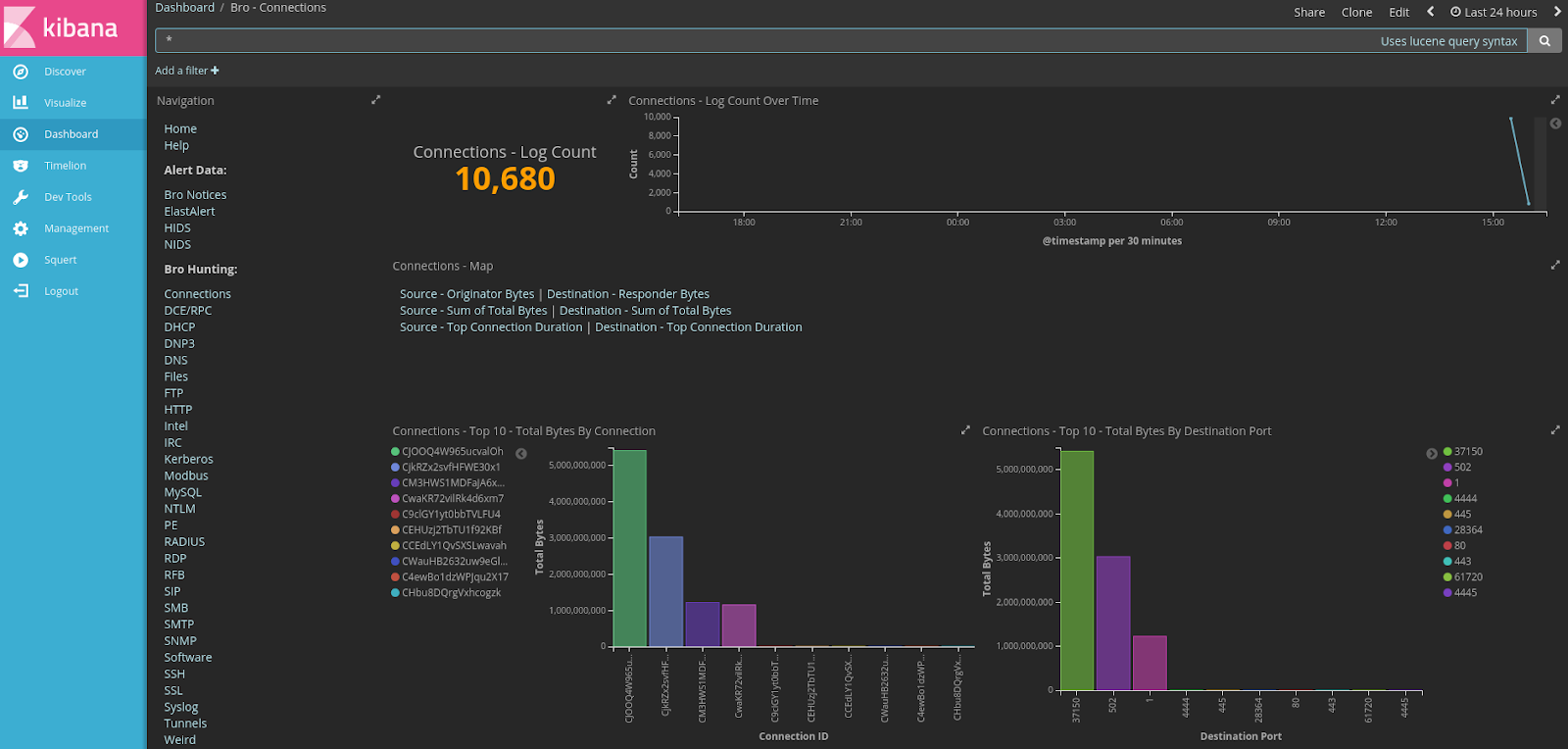Expand the Connections Log Count metric panel
The width and height of the screenshot is (1568, 749).
612,100
